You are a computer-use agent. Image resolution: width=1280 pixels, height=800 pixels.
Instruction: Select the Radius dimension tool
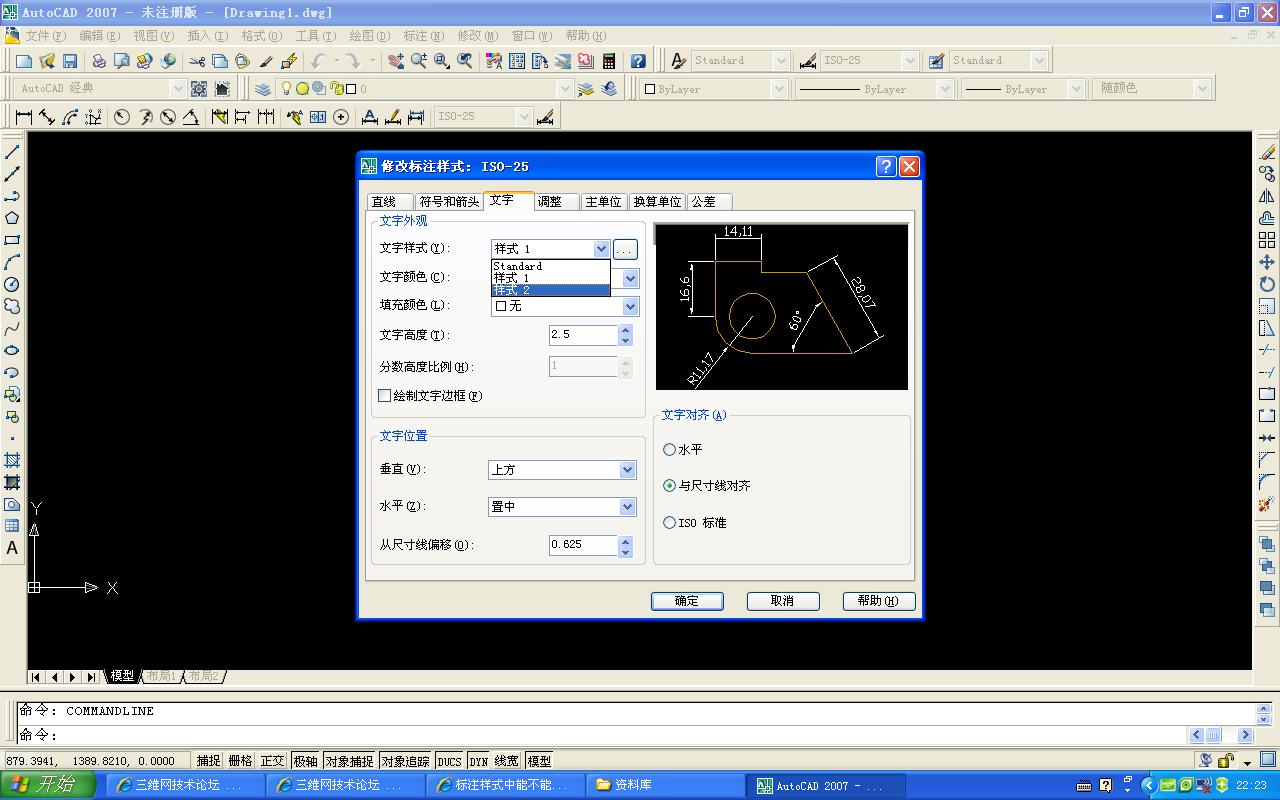click(122, 117)
